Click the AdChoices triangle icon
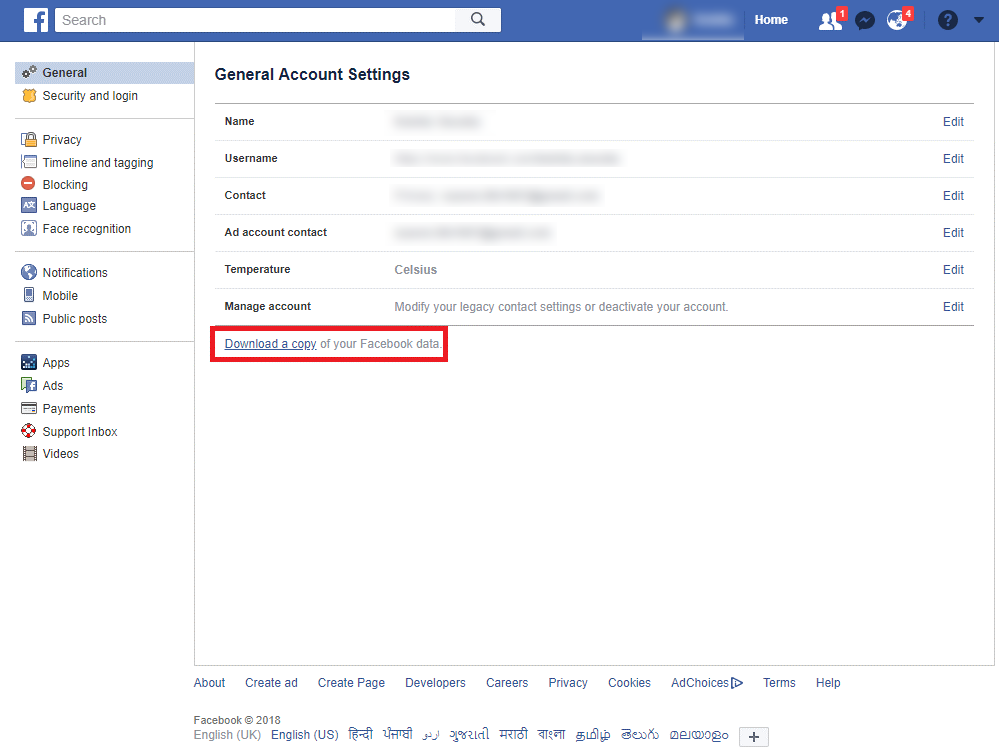Screen dimensions: 999x753 pyautogui.click(x=737, y=683)
